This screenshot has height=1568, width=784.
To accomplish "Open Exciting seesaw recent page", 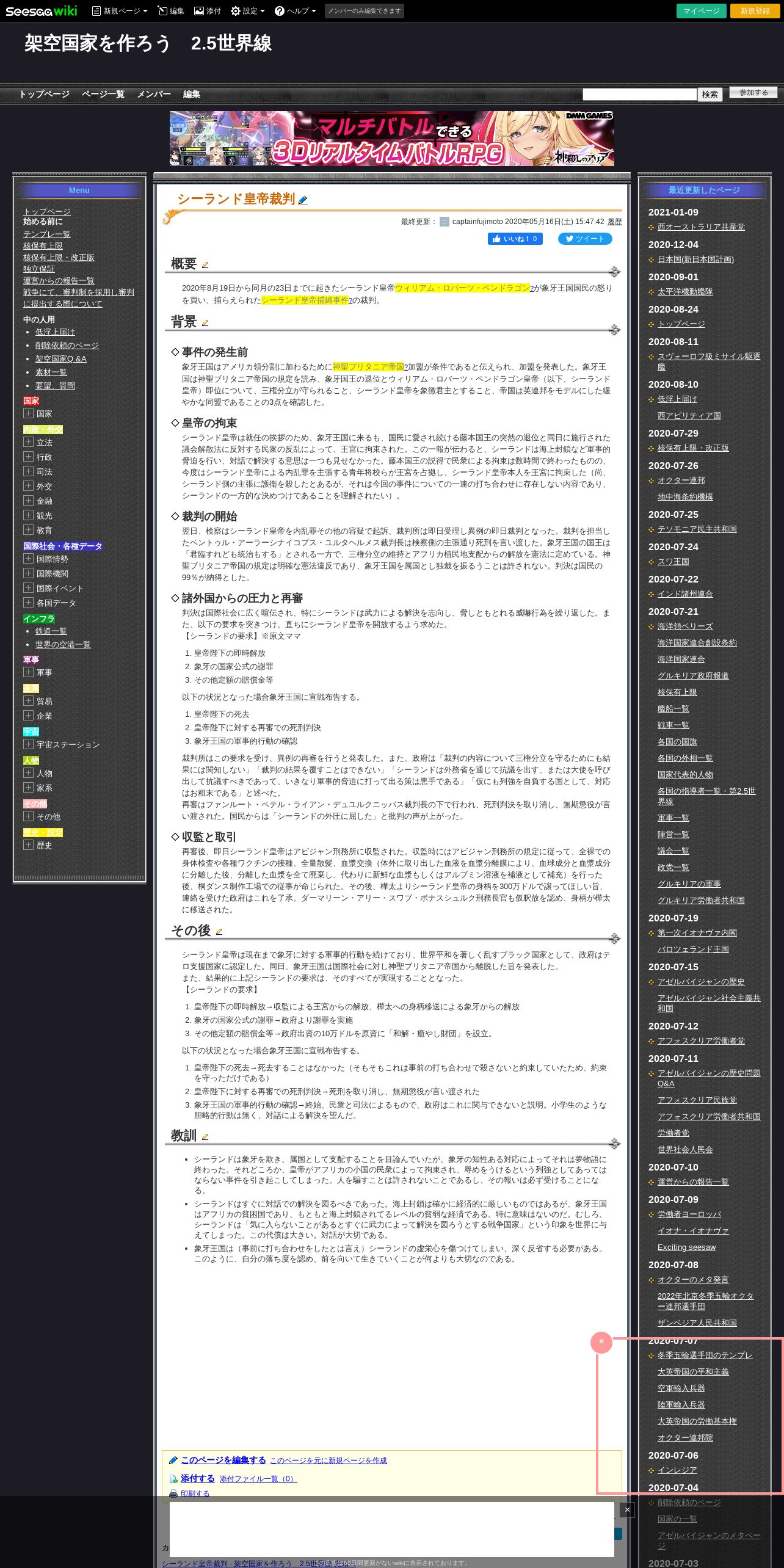I will click(x=686, y=1247).
